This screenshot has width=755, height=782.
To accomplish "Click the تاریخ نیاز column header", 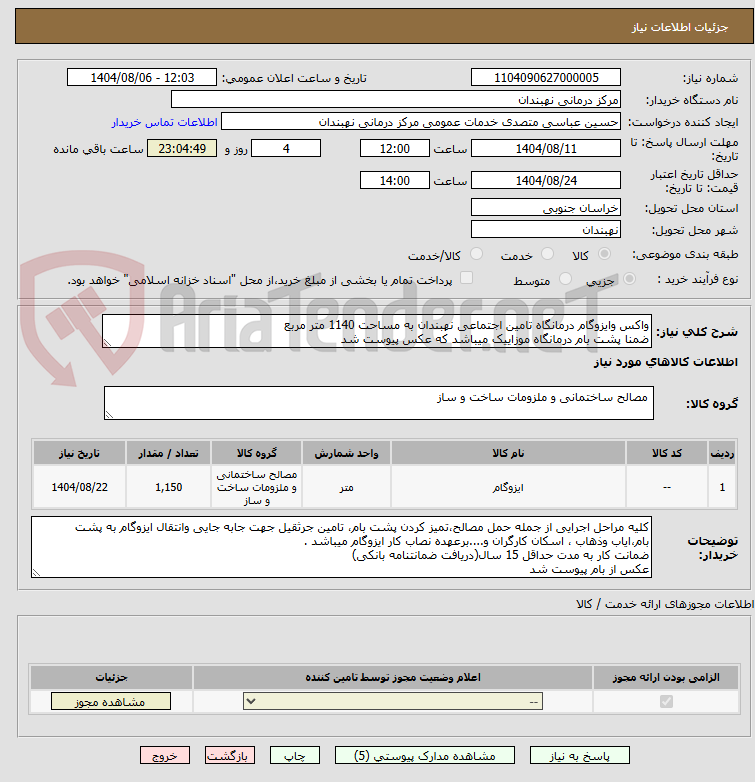I will pos(79,453).
